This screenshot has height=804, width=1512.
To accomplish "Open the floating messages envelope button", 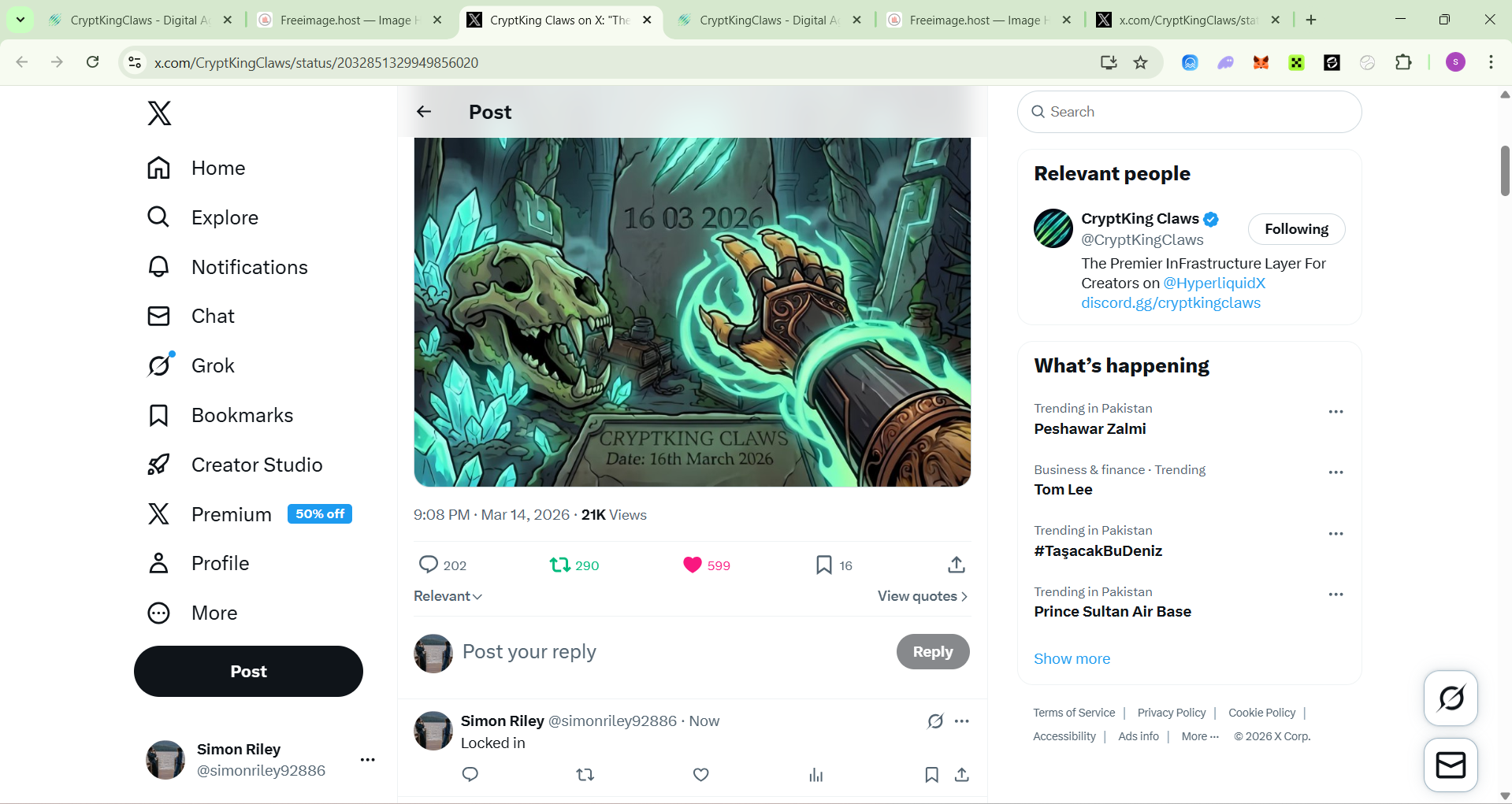I will pyautogui.click(x=1451, y=765).
